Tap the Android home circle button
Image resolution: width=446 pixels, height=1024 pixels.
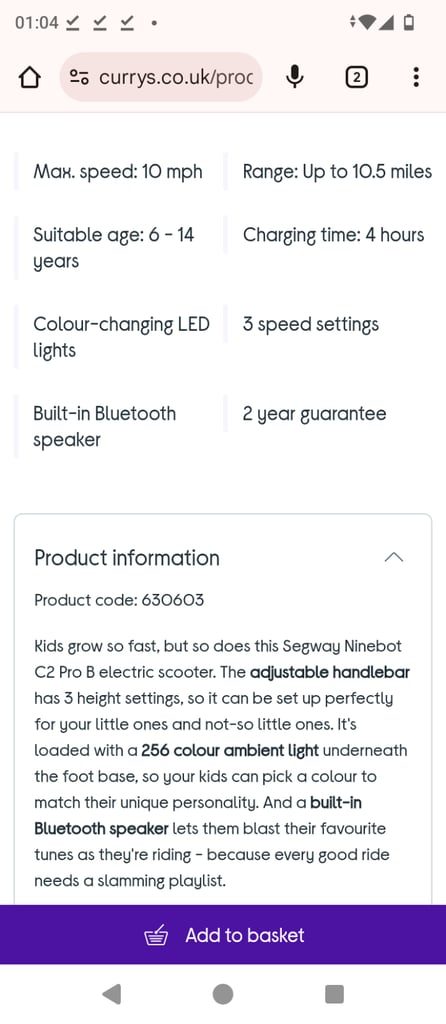tap(223, 994)
